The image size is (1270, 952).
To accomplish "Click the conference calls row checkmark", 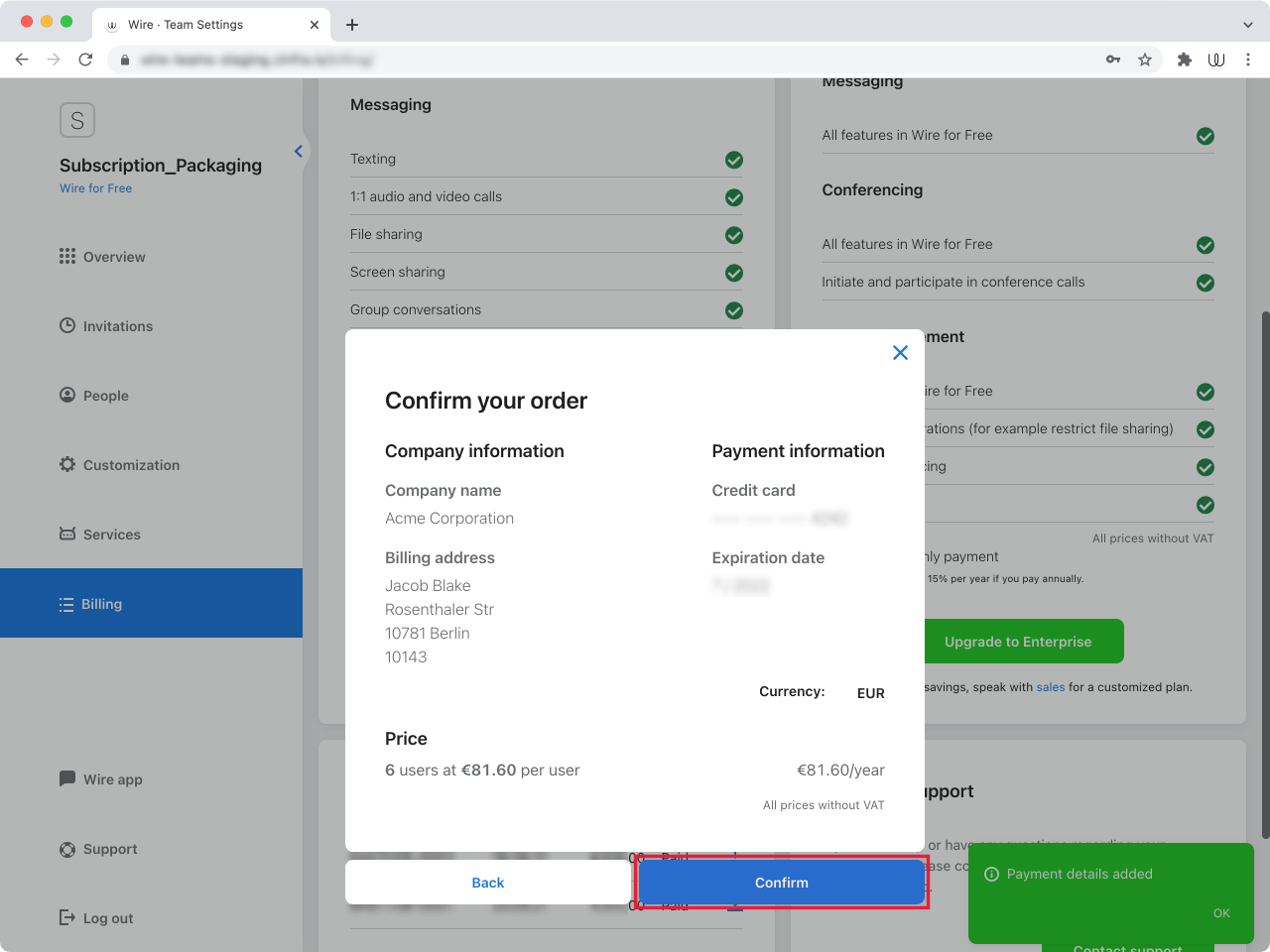I will 1206,283.
